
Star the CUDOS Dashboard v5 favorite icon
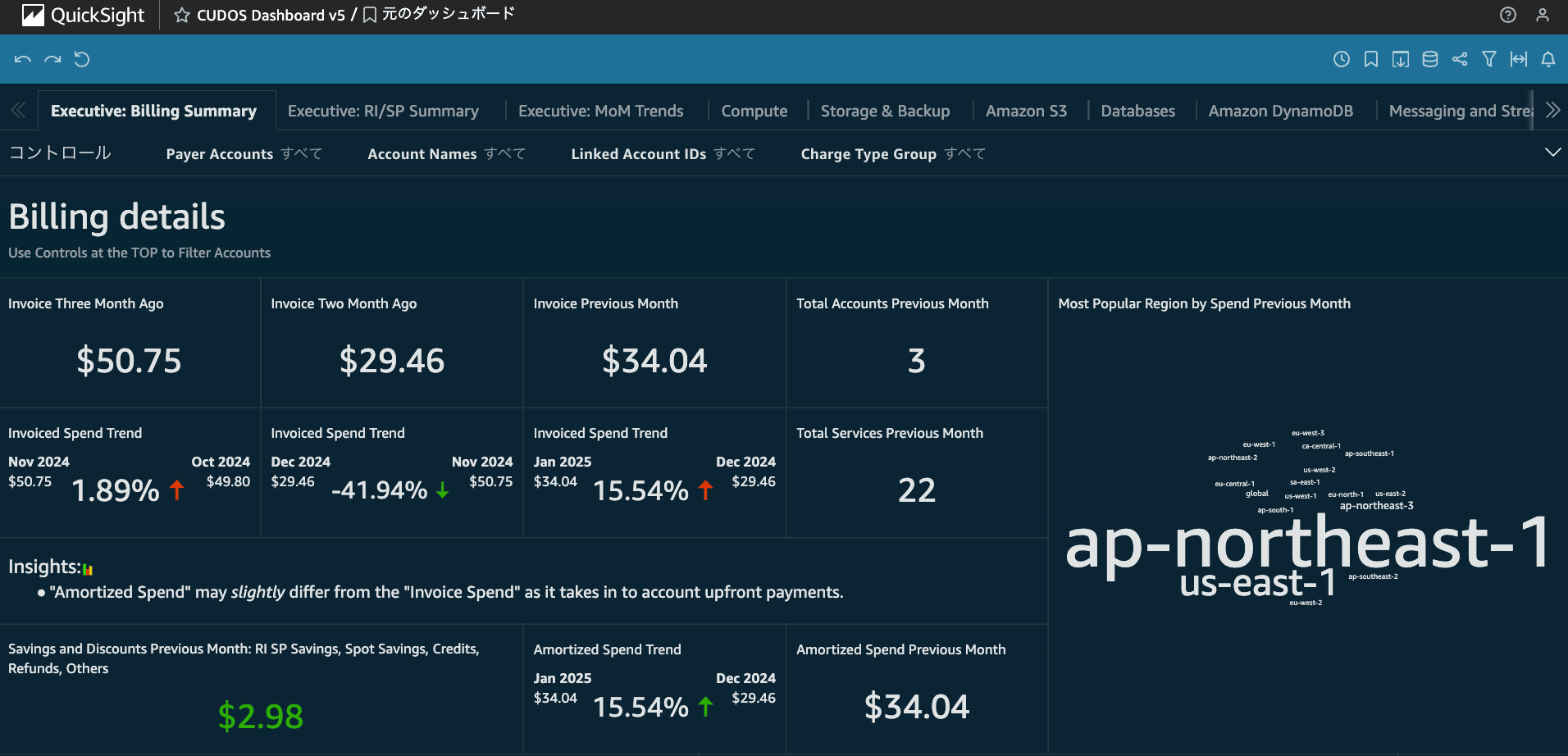click(182, 16)
